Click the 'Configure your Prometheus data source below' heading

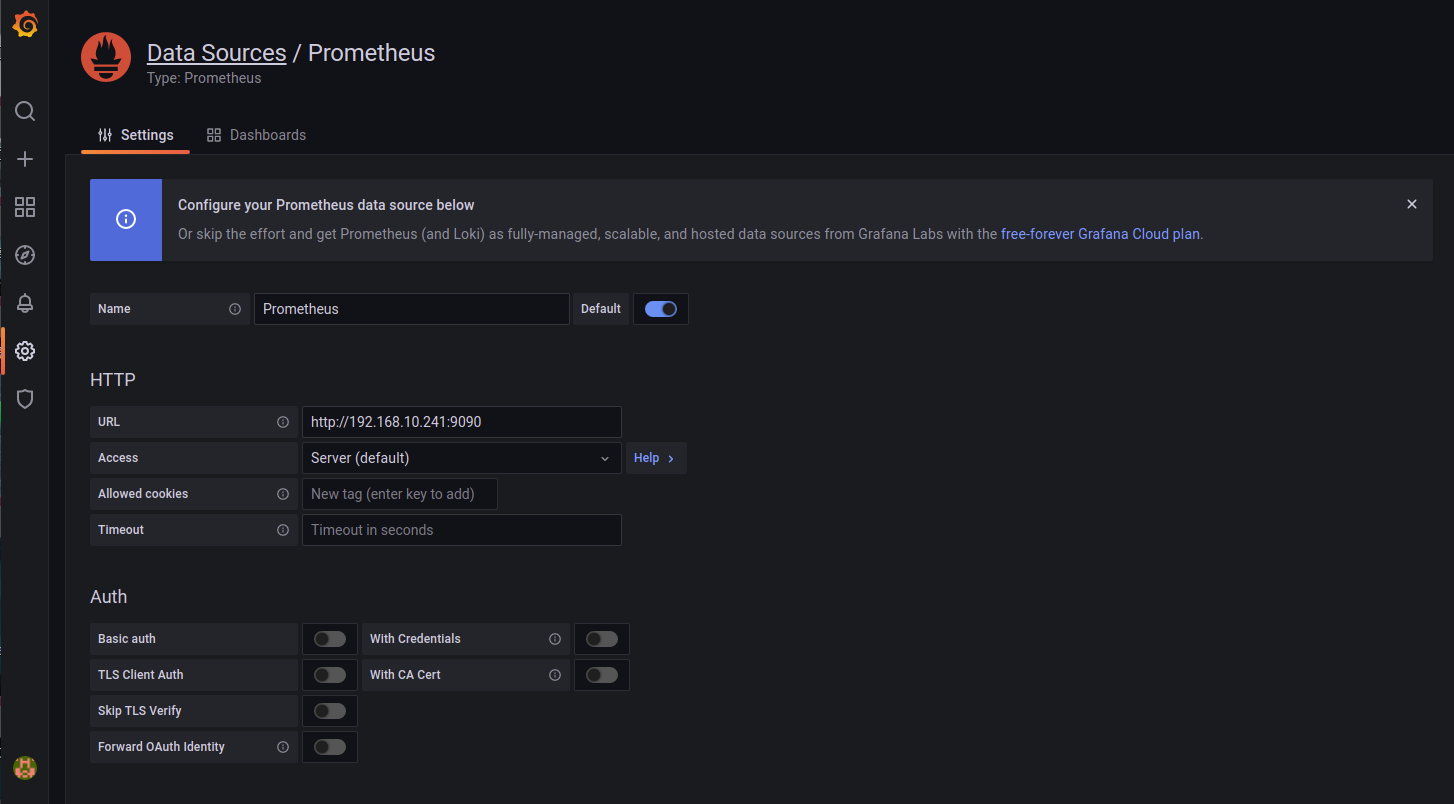326,205
